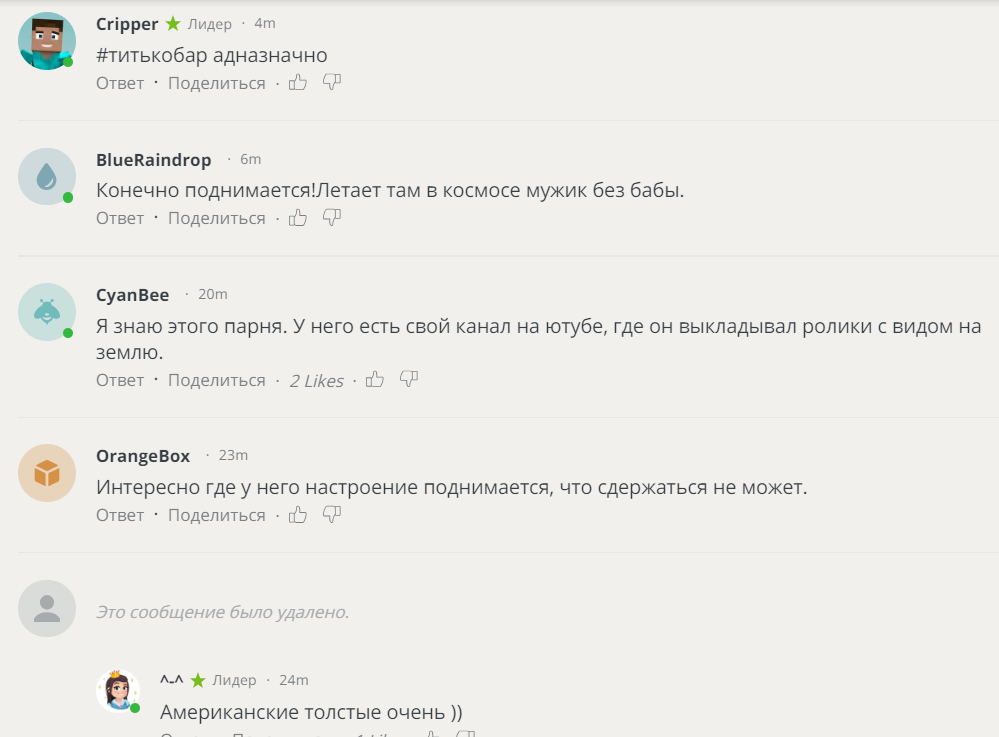Like Cripper's comment with thumbs up
The width and height of the screenshot is (999, 737).
coord(298,82)
